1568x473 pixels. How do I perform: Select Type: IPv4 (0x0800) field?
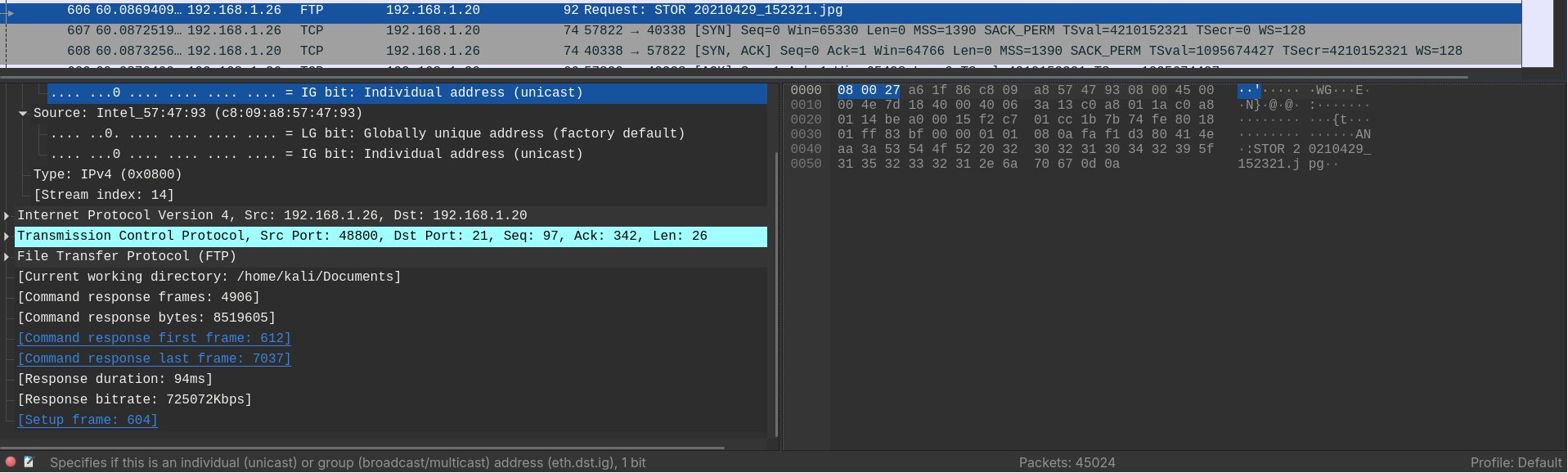[x=107, y=174]
